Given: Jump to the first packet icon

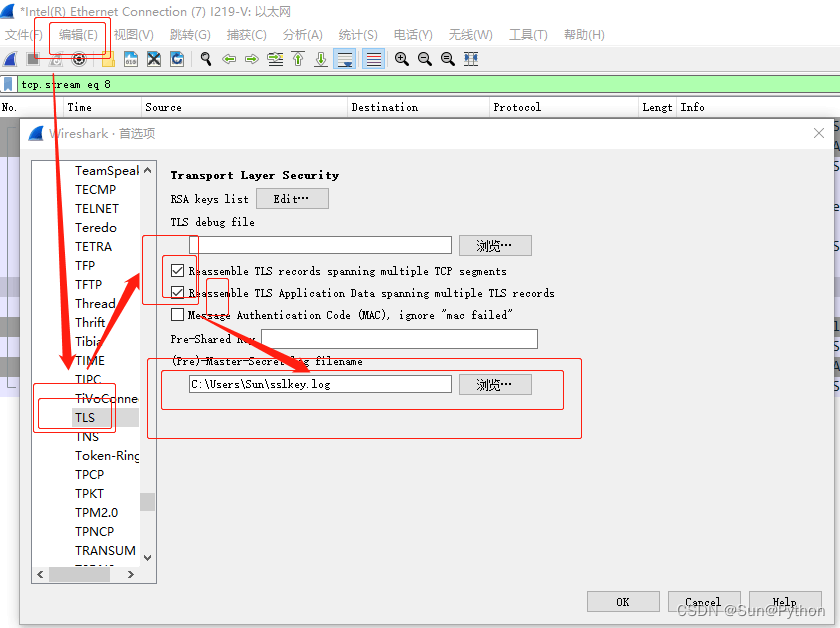Looking at the screenshot, I should pos(298,59).
